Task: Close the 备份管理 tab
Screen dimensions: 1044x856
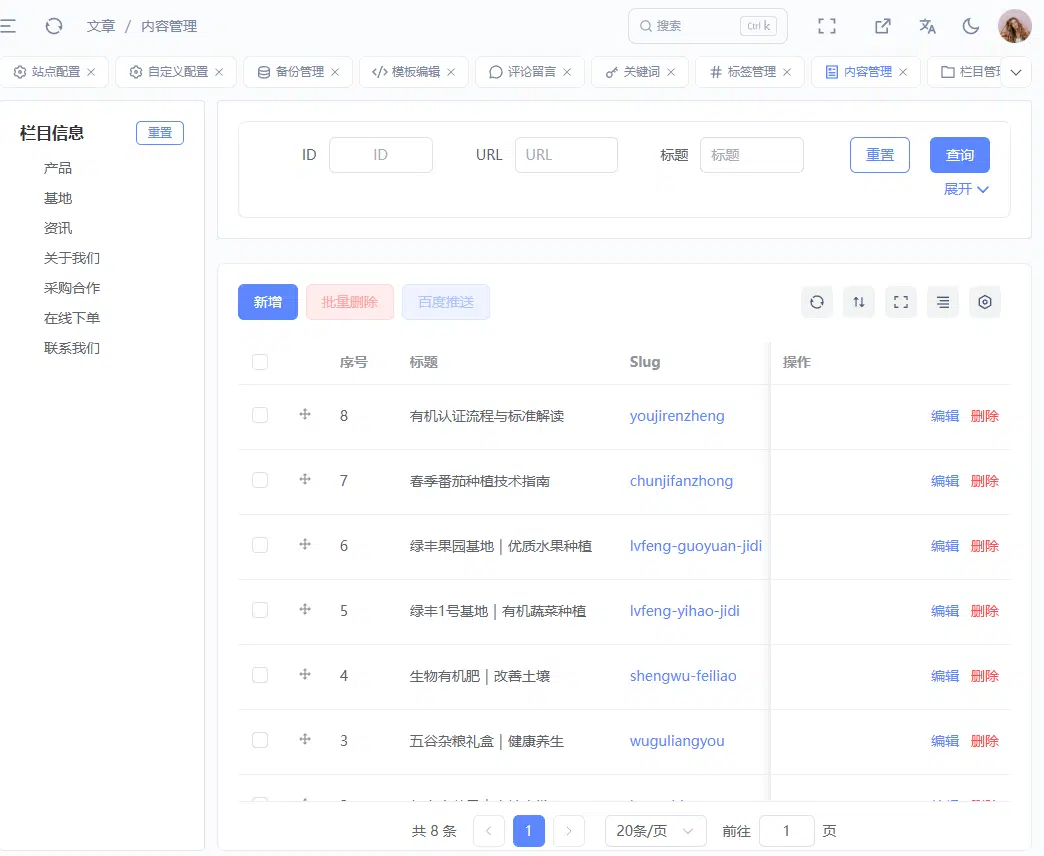Action: point(335,72)
